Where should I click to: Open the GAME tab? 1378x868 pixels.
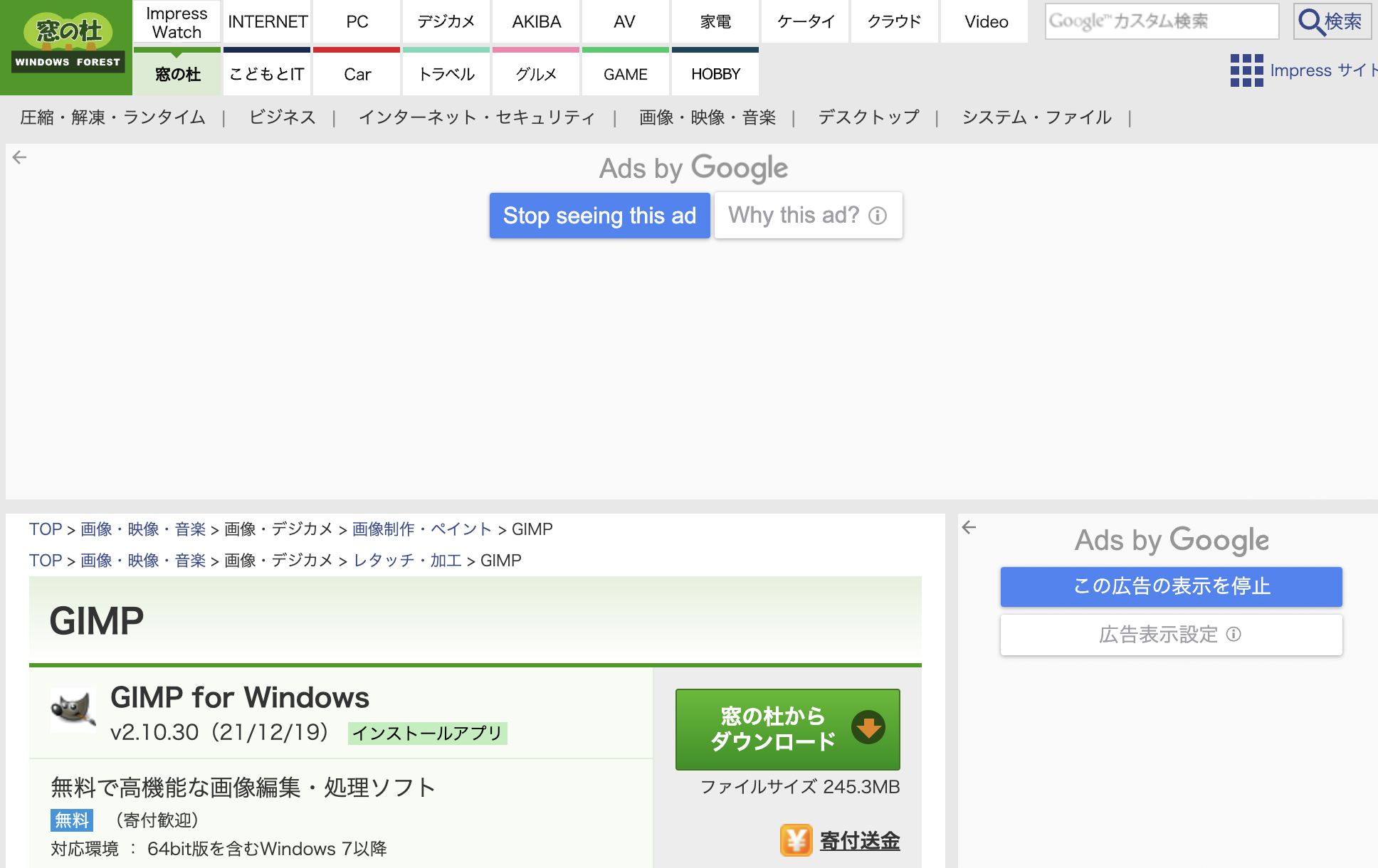tap(626, 73)
